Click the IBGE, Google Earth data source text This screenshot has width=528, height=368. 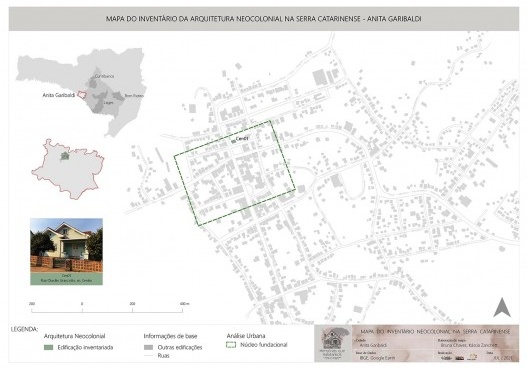click(x=373, y=358)
